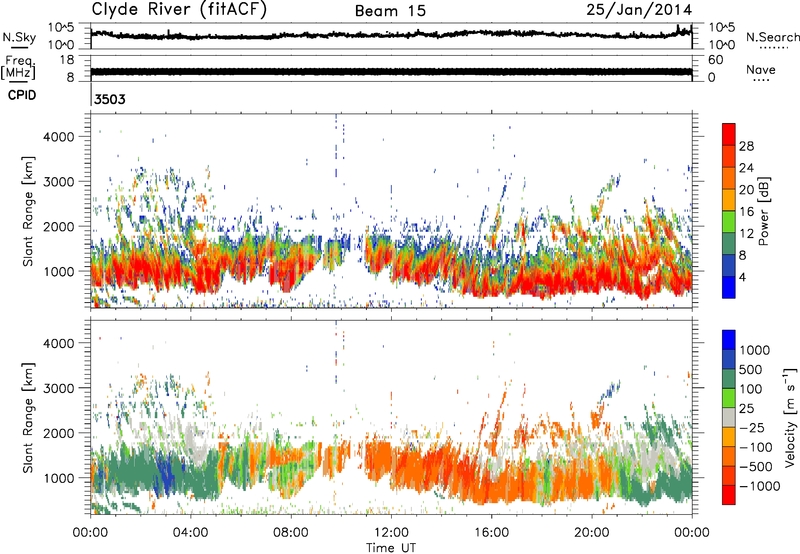The height and width of the screenshot is (554, 800).
Task: Click the "4000" tick of the velocity panel
Action: (59, 343)
